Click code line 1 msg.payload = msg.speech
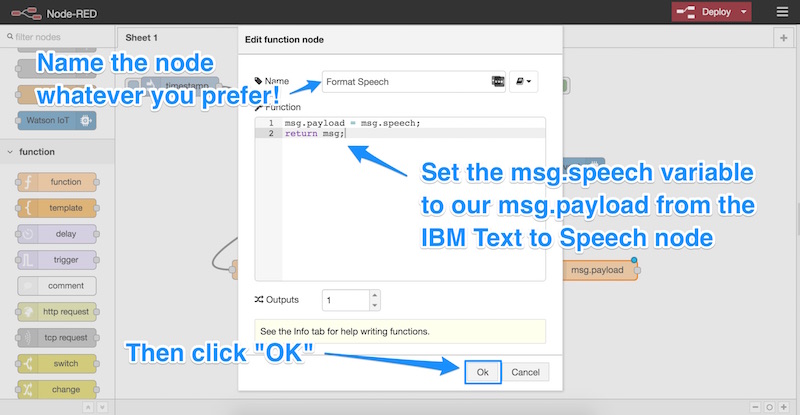The width and height of the screenshot is (800, 415). [x=352, y=123]
